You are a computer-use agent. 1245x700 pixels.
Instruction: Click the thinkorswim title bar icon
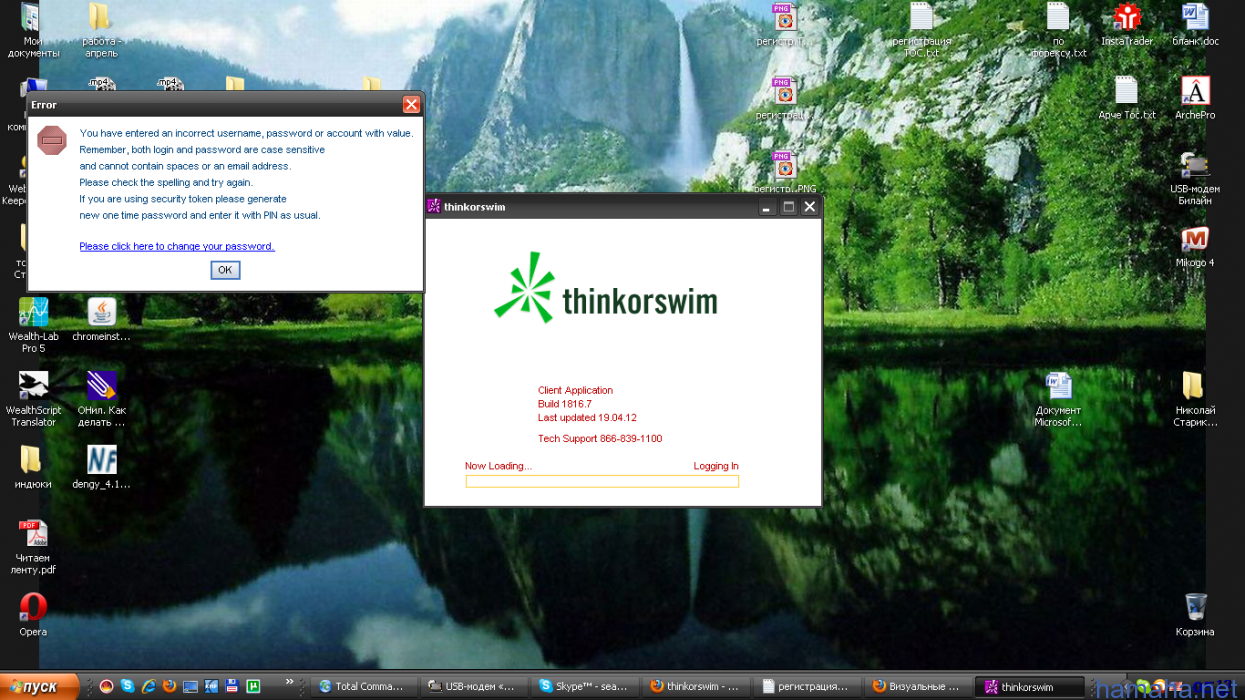point(434,207)
